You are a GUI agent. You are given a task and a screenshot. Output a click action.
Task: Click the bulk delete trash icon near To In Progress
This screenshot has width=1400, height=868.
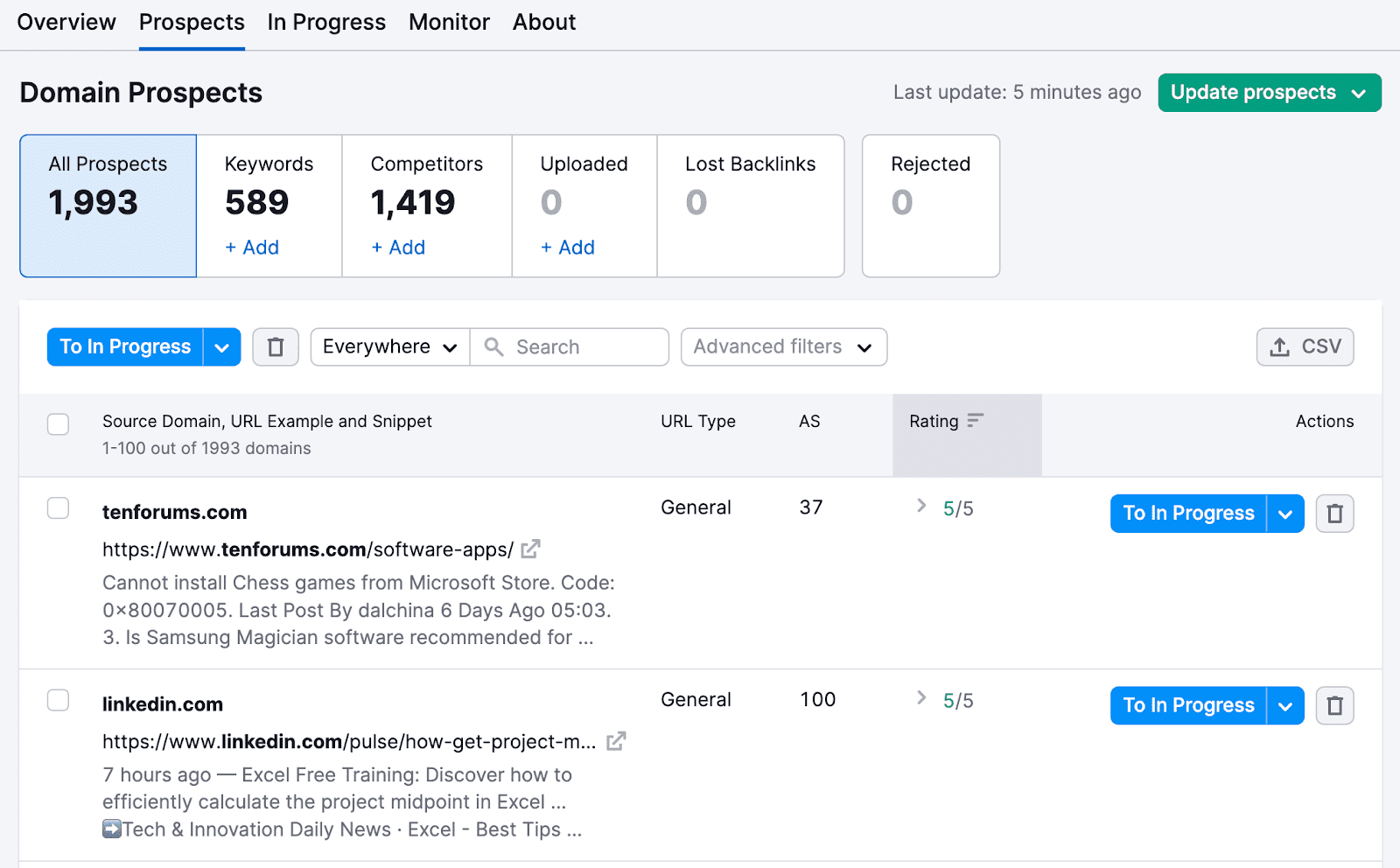(x=276, y=346)
